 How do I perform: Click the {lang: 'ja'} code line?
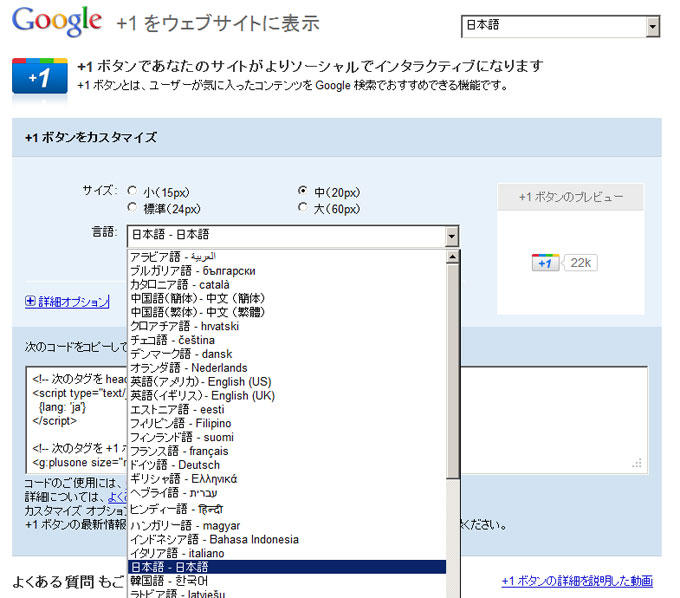coord(62,407)
